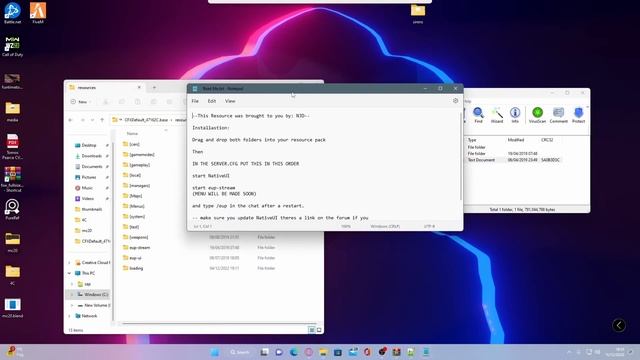Select the [gamemodes] folder
Viewport: 640px width, 360px height.
click(x=142, y=155)
